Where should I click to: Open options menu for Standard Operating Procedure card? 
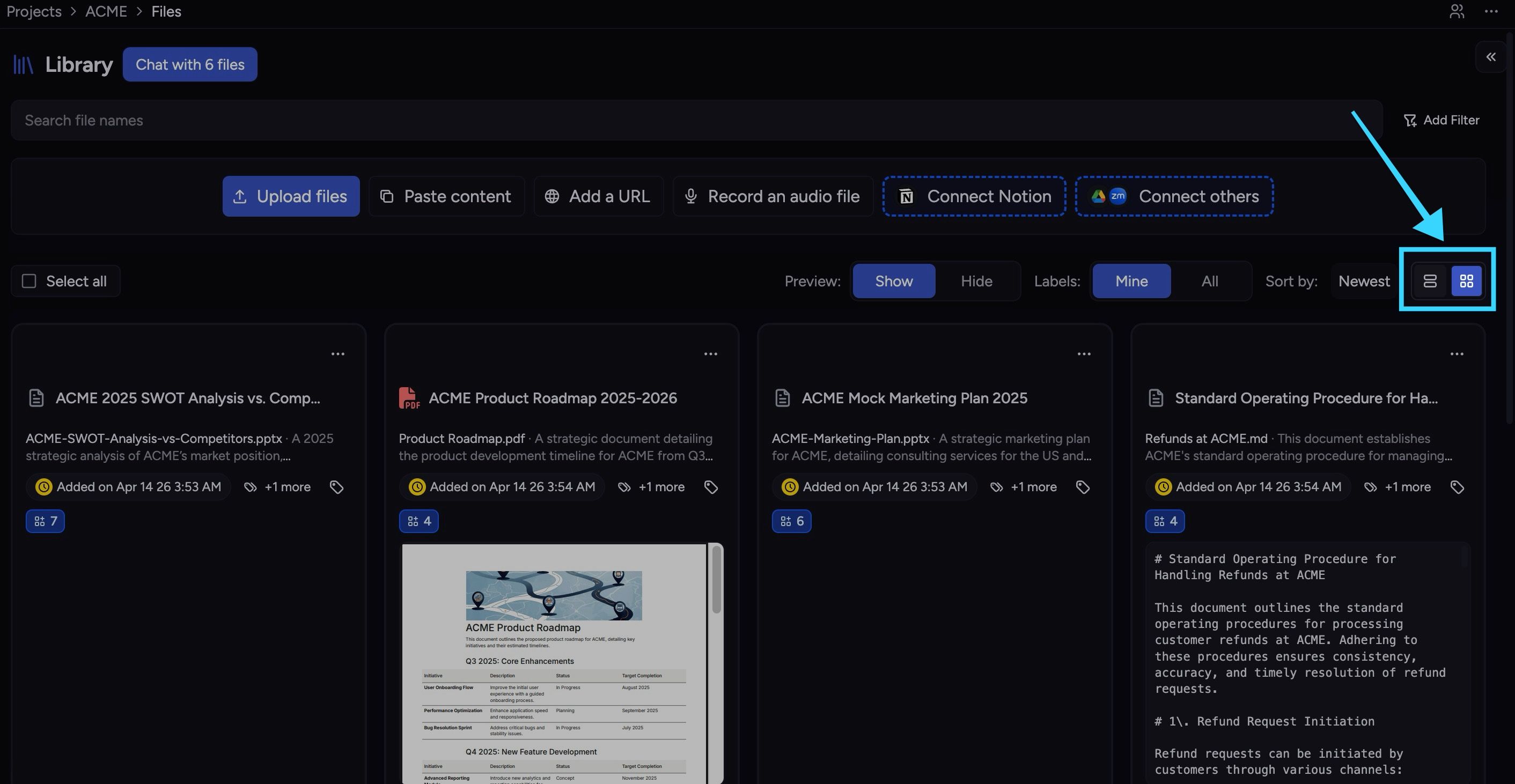(1457, 354)
